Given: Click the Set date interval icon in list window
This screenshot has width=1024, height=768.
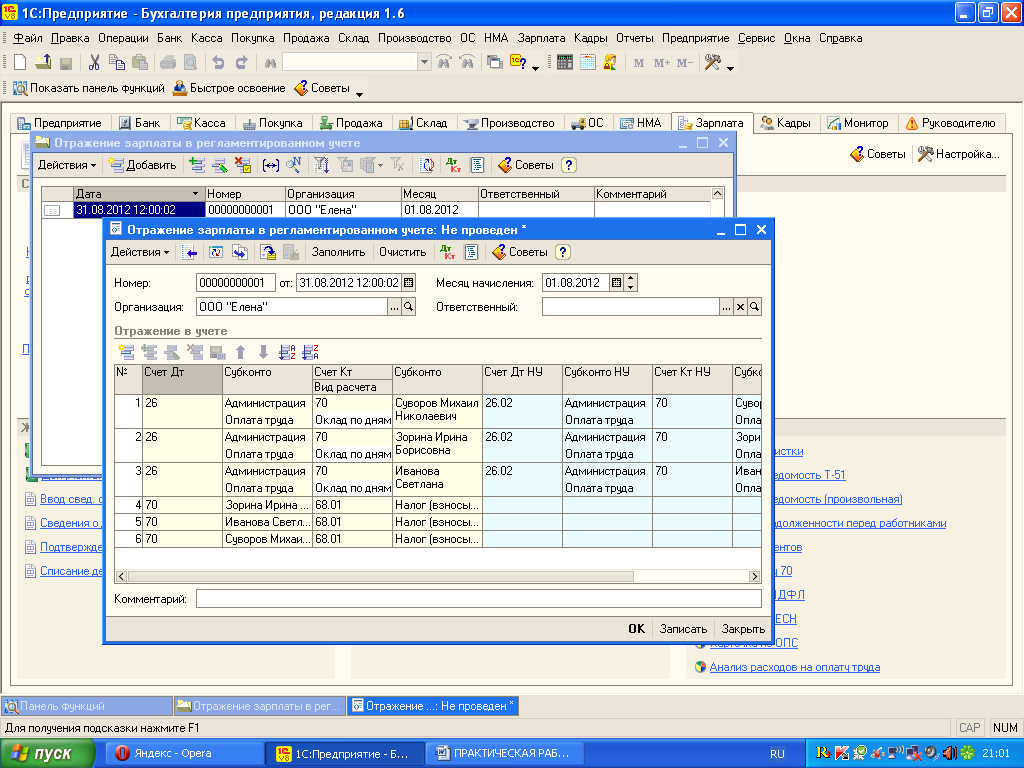Looking at the screenshot, I should coord(270,165).
